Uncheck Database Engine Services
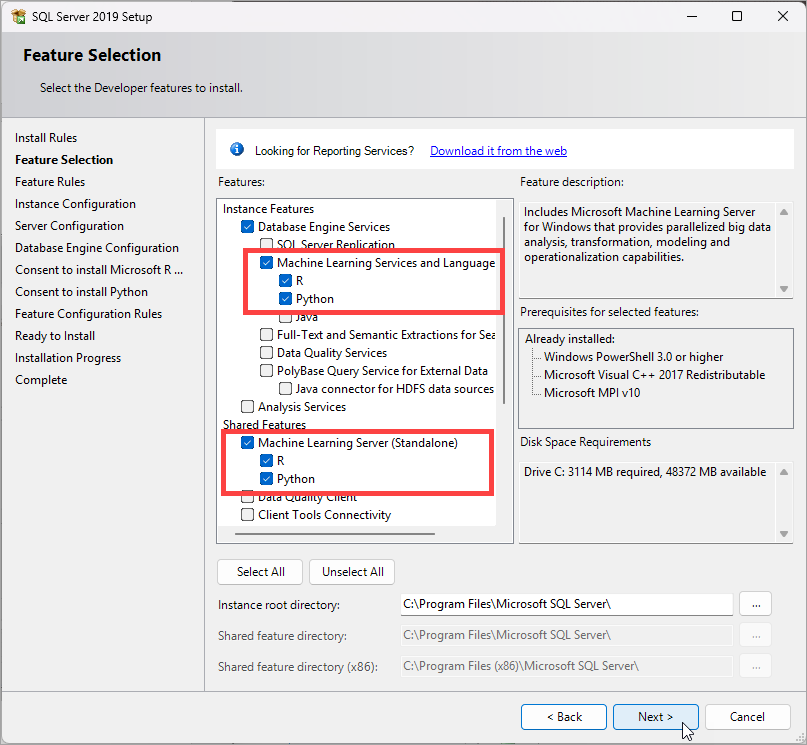This screenshot has height=745, width=807. coord(248,227)
